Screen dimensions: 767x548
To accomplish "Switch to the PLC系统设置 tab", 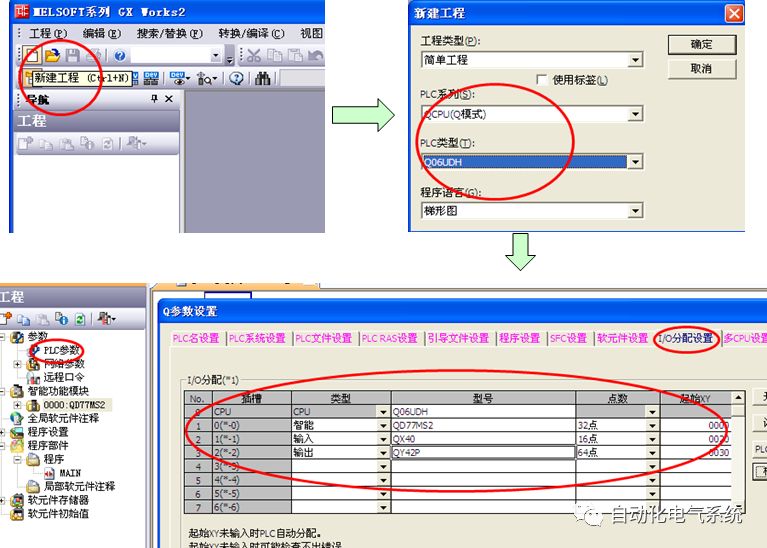I will click(257, 338).
